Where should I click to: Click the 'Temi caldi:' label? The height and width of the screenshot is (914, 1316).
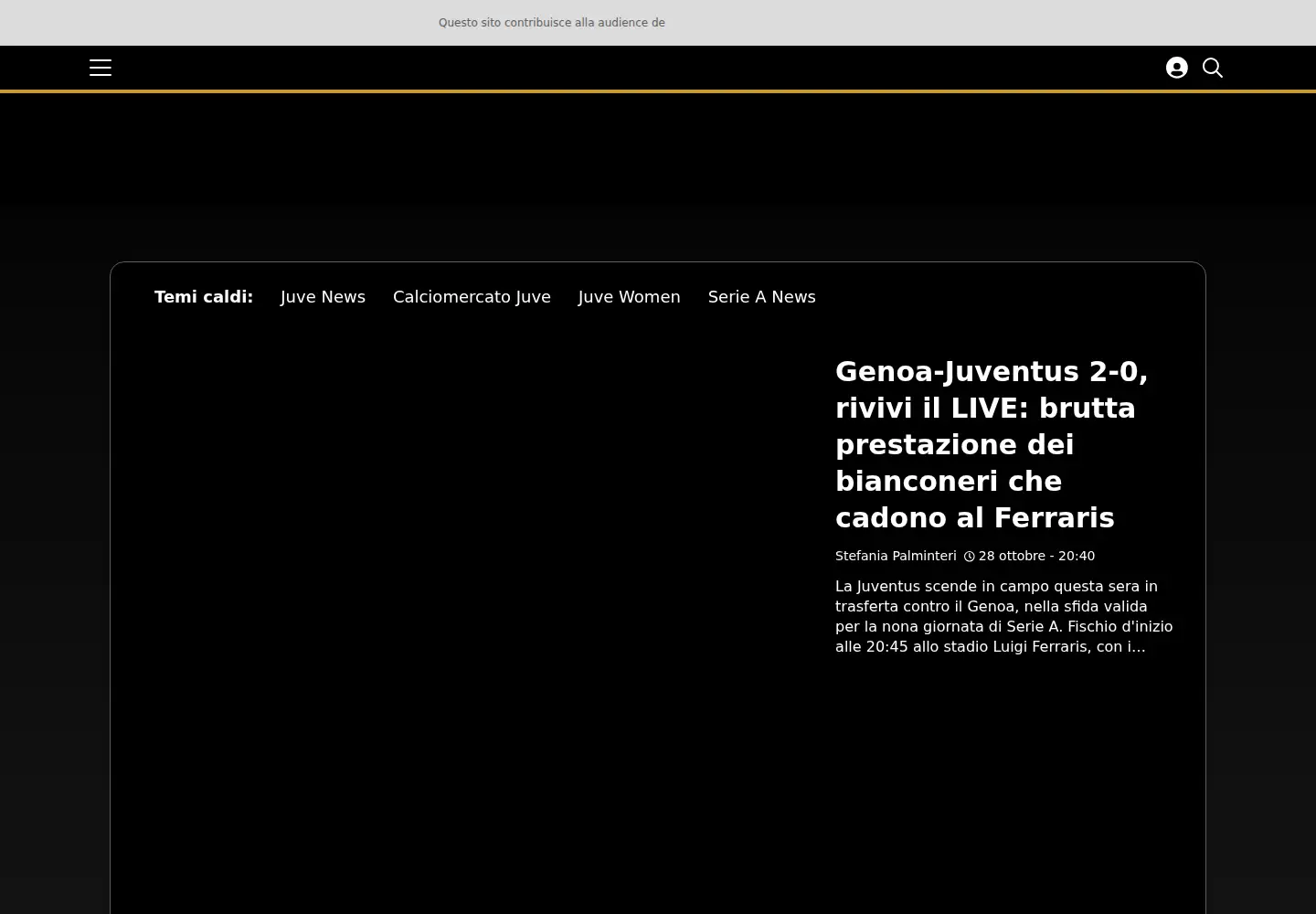[204, 297]
